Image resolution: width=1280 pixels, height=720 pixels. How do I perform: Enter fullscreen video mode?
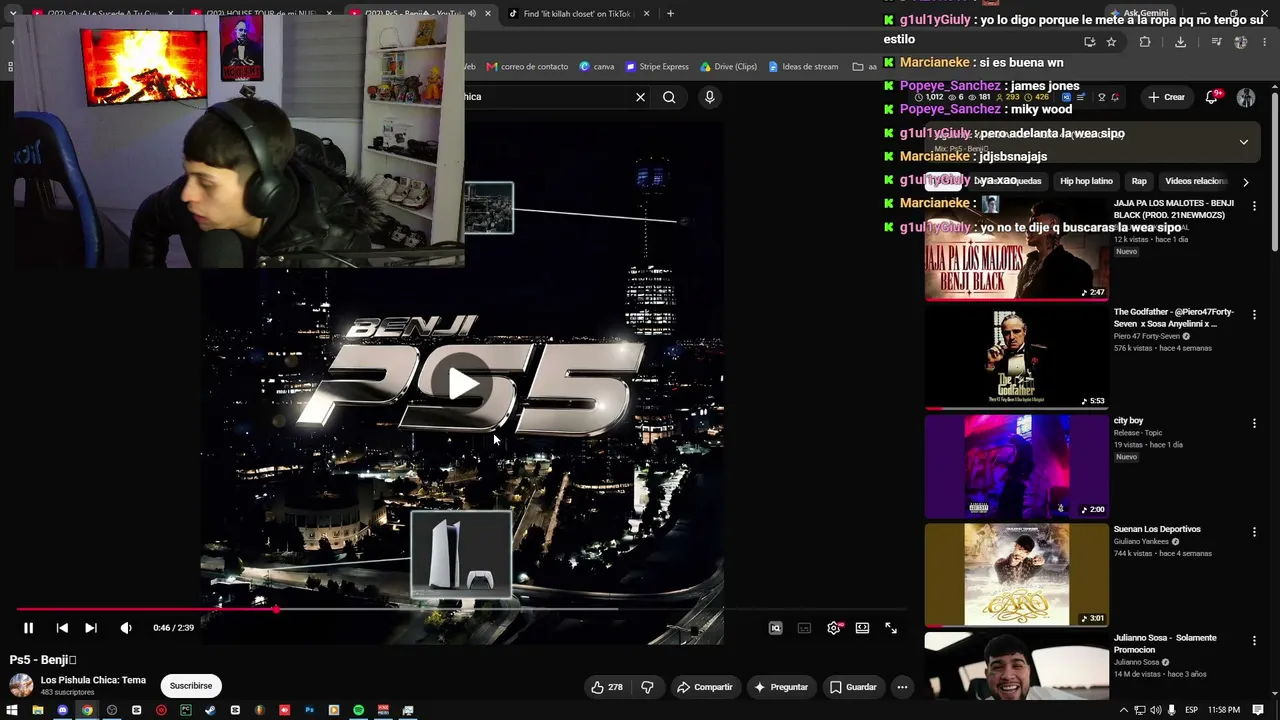[x=891, y=628]
